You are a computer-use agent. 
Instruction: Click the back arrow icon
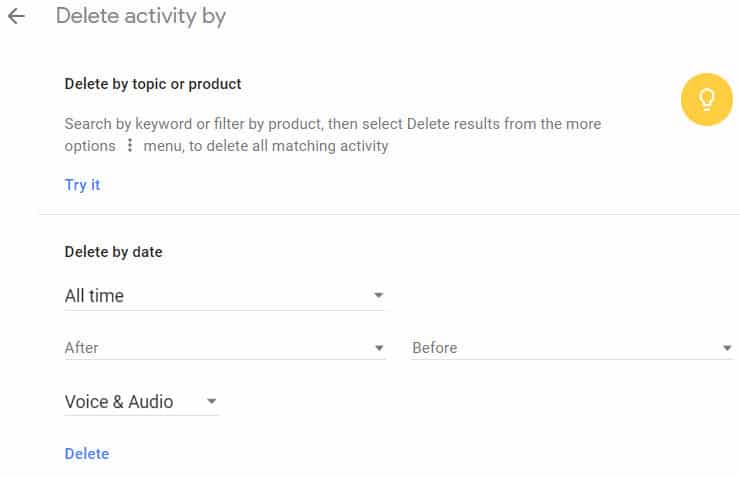[16, 17]
